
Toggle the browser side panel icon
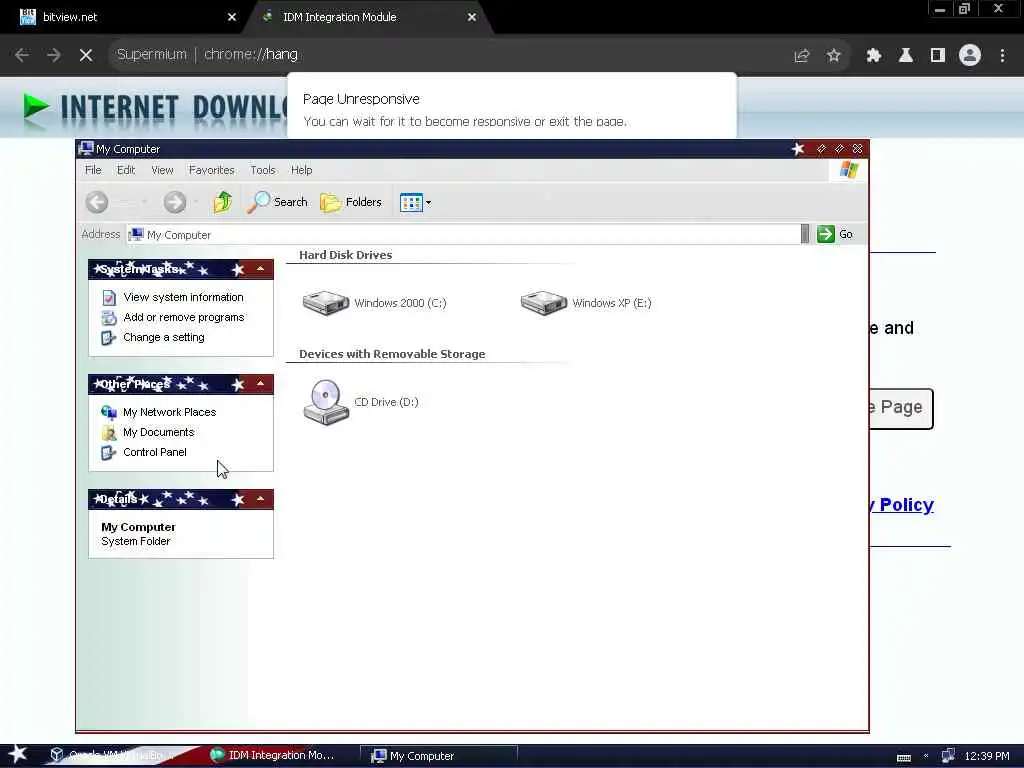(x=938, y=56)
